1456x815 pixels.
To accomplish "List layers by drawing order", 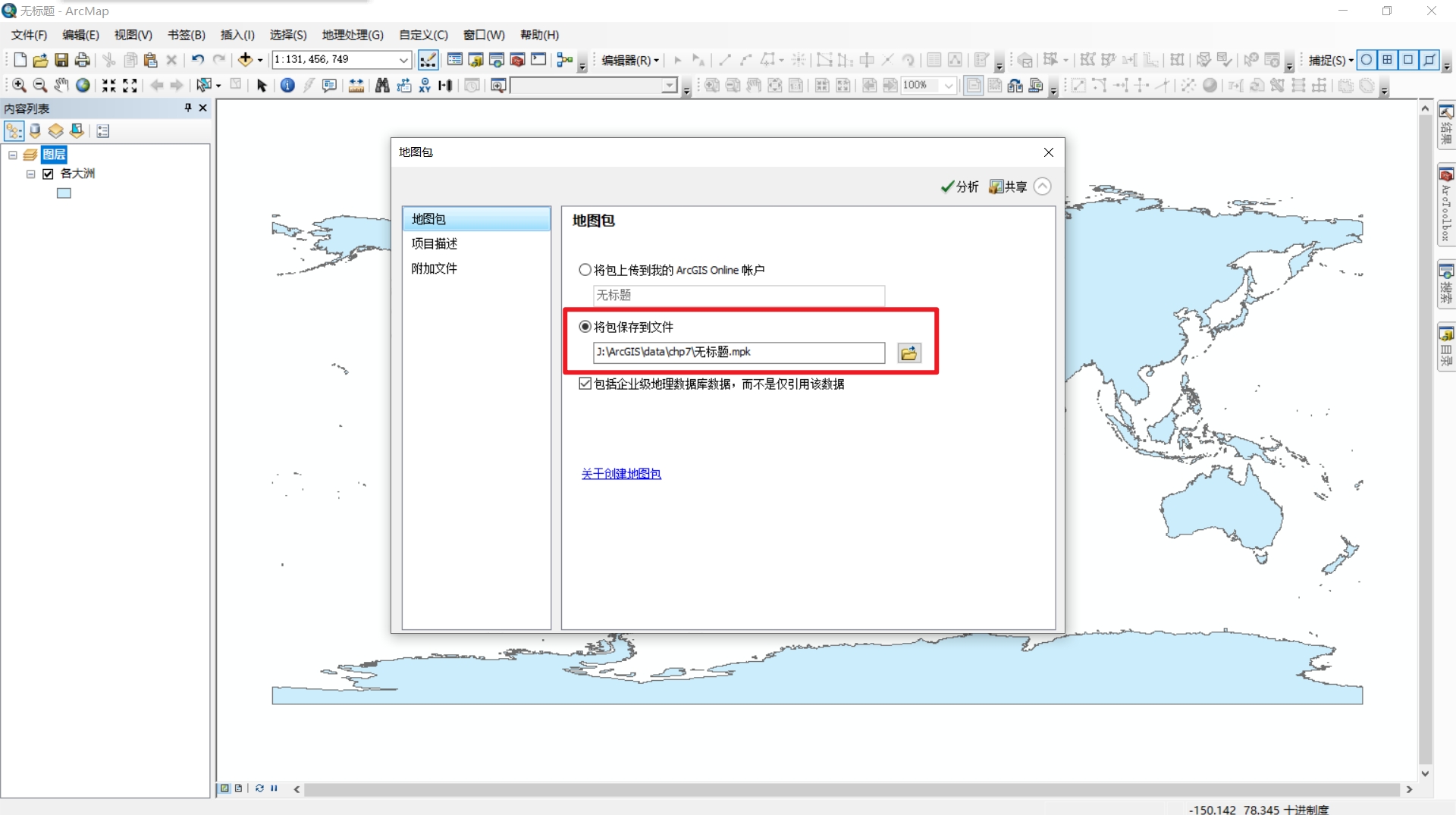I will (14, 131).
